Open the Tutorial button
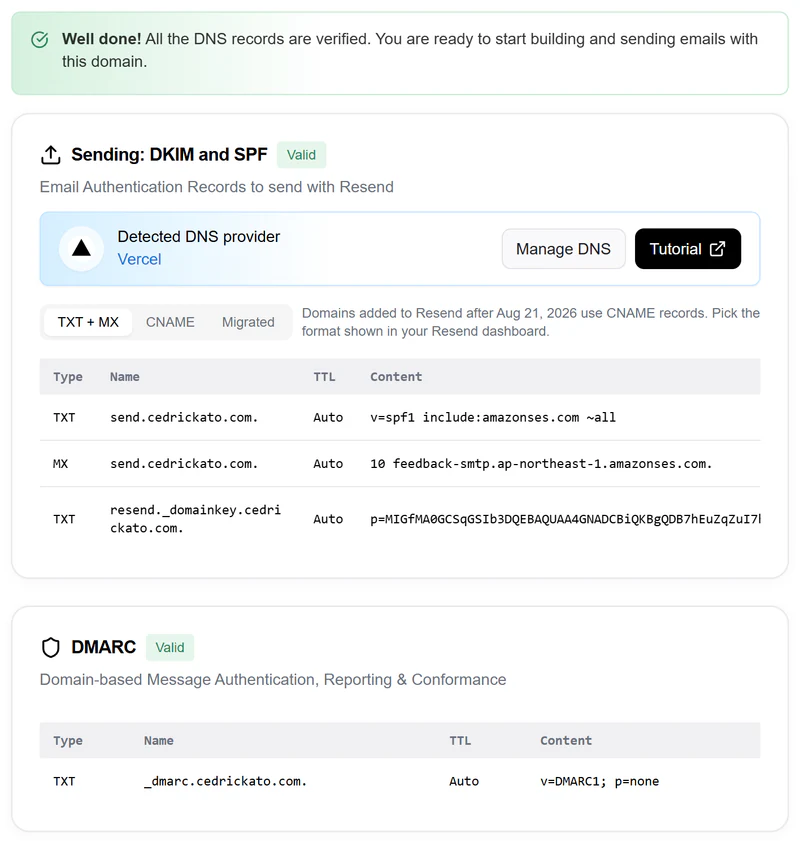 click(x=688, y=249)
